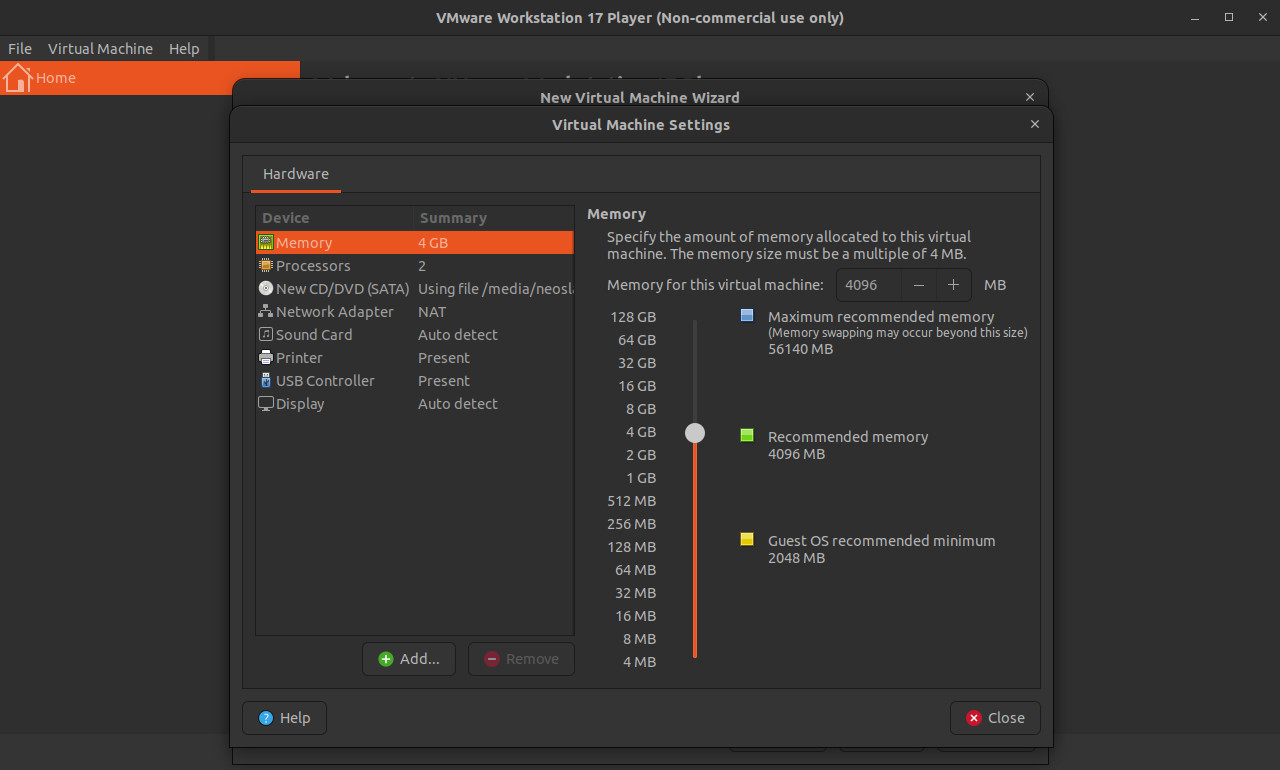Select the Hardware tab

[296, 174]
